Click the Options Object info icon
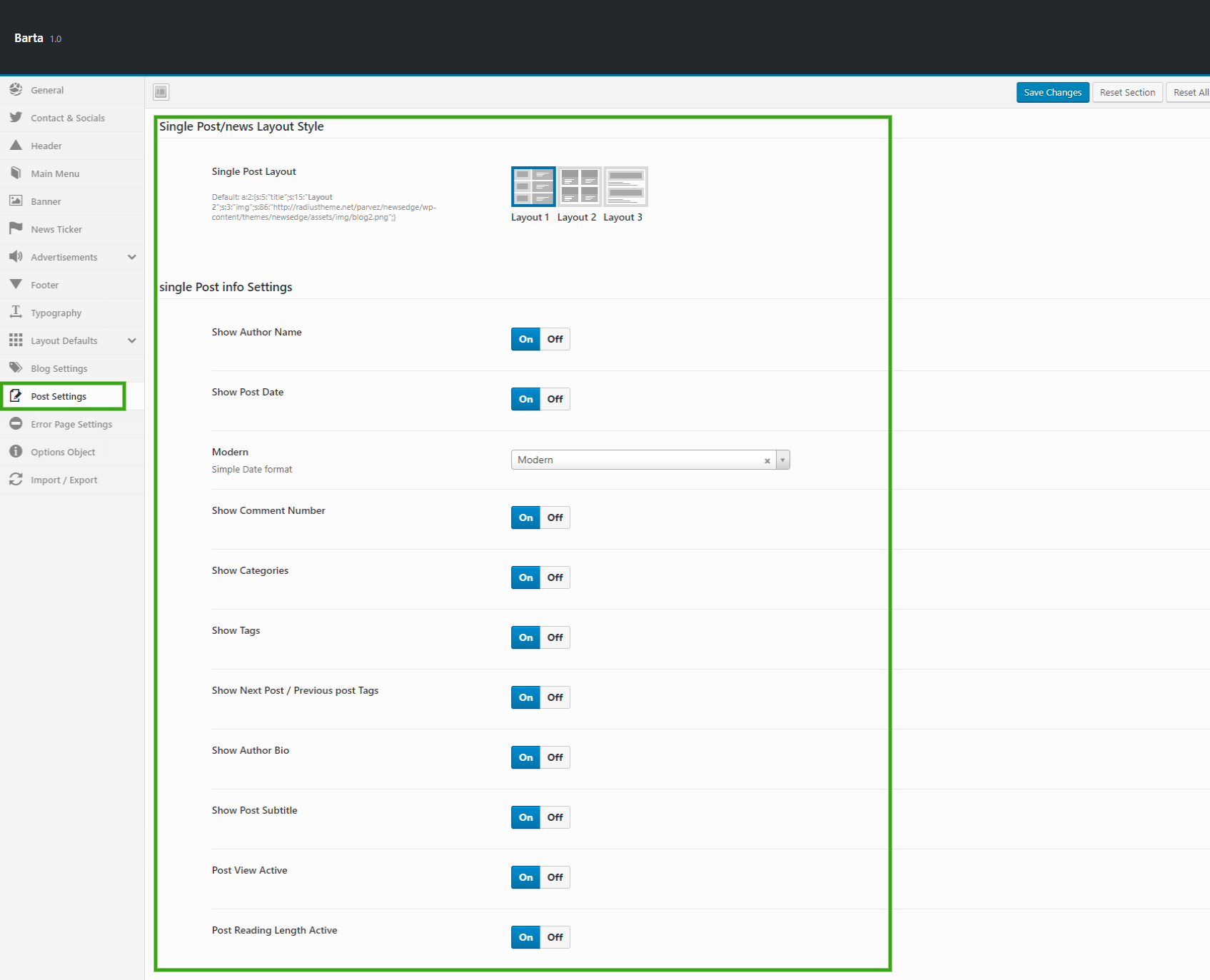Screen dimensions: 1210x980 [16, 452]
